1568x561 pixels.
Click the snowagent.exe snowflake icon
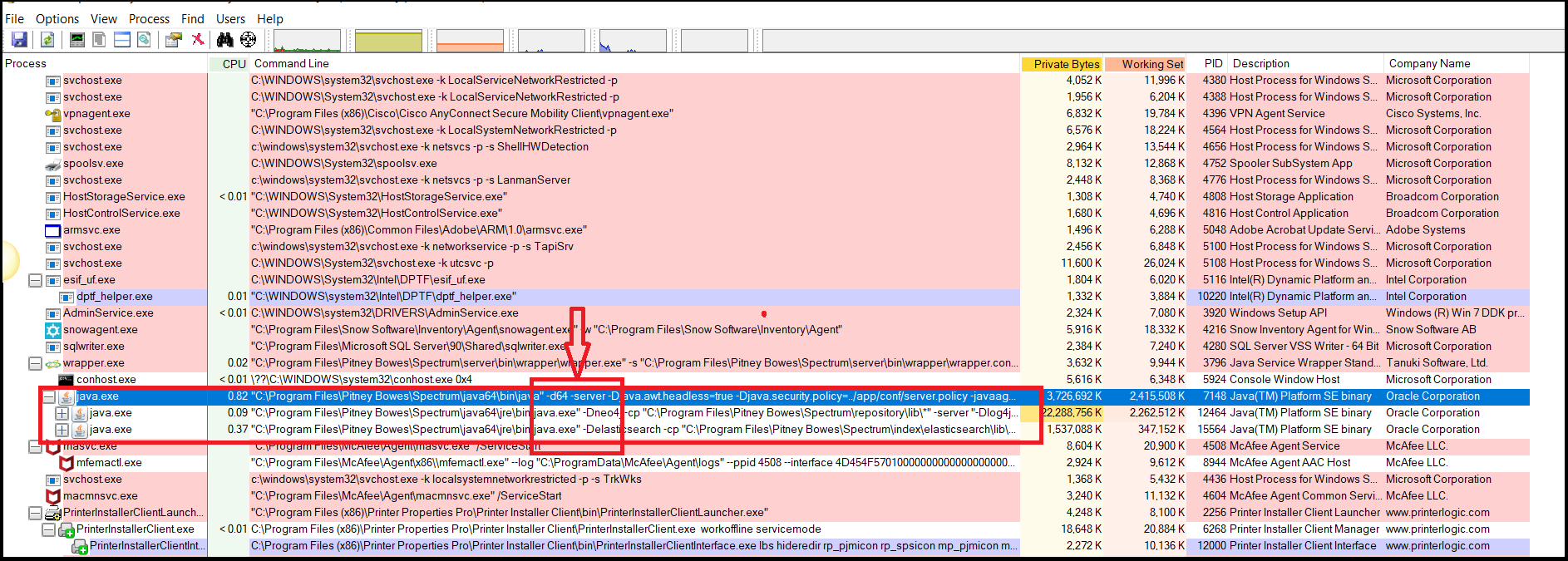pos(53,330)
